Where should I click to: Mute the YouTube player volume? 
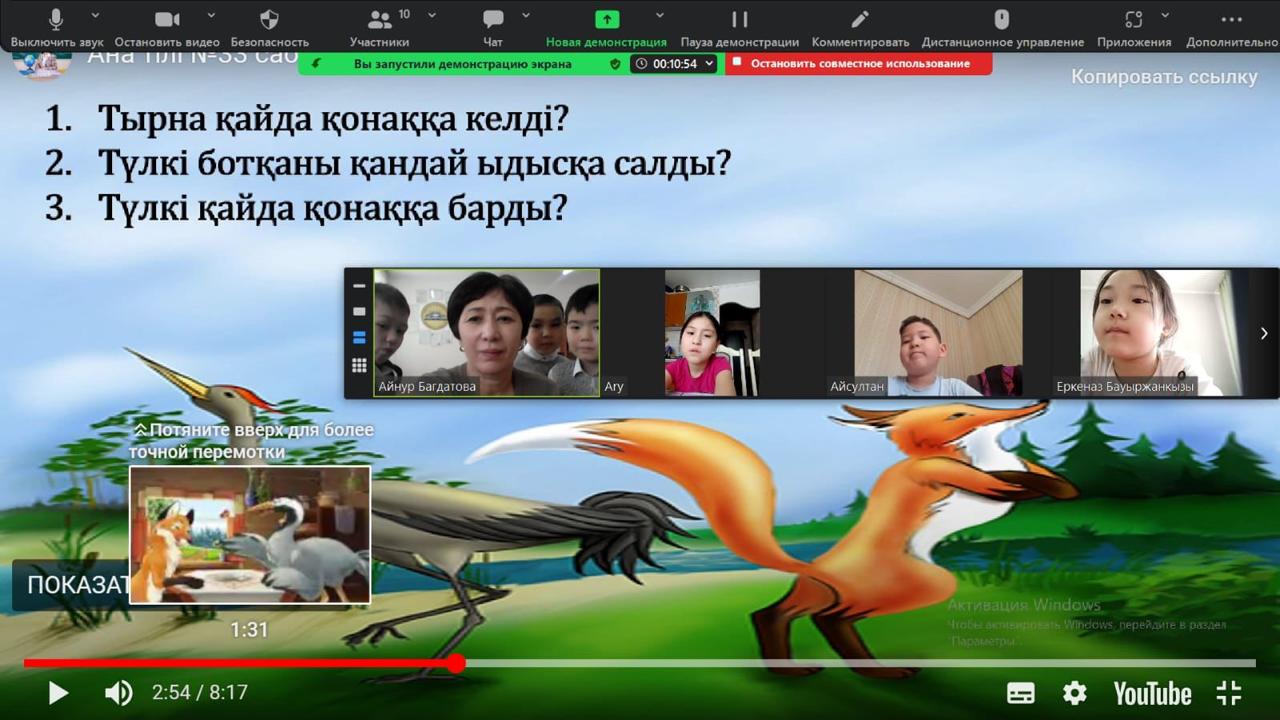click(118, 692)
